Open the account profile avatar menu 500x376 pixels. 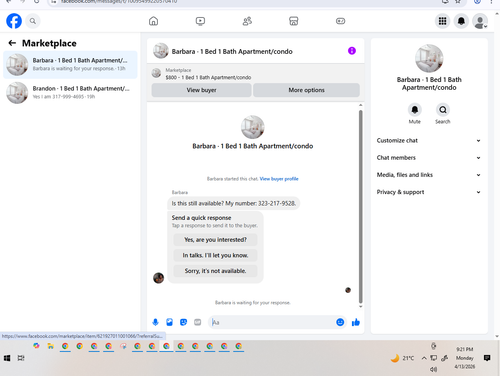(480, 21)
